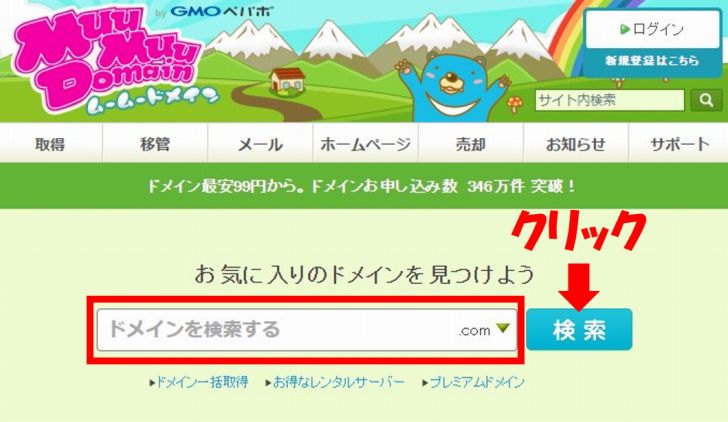Click the green play arrow beside ログイン
Image resolution: width=728 pixels, height=422 pixels.
pyautogui.click(x=625, y=30)
